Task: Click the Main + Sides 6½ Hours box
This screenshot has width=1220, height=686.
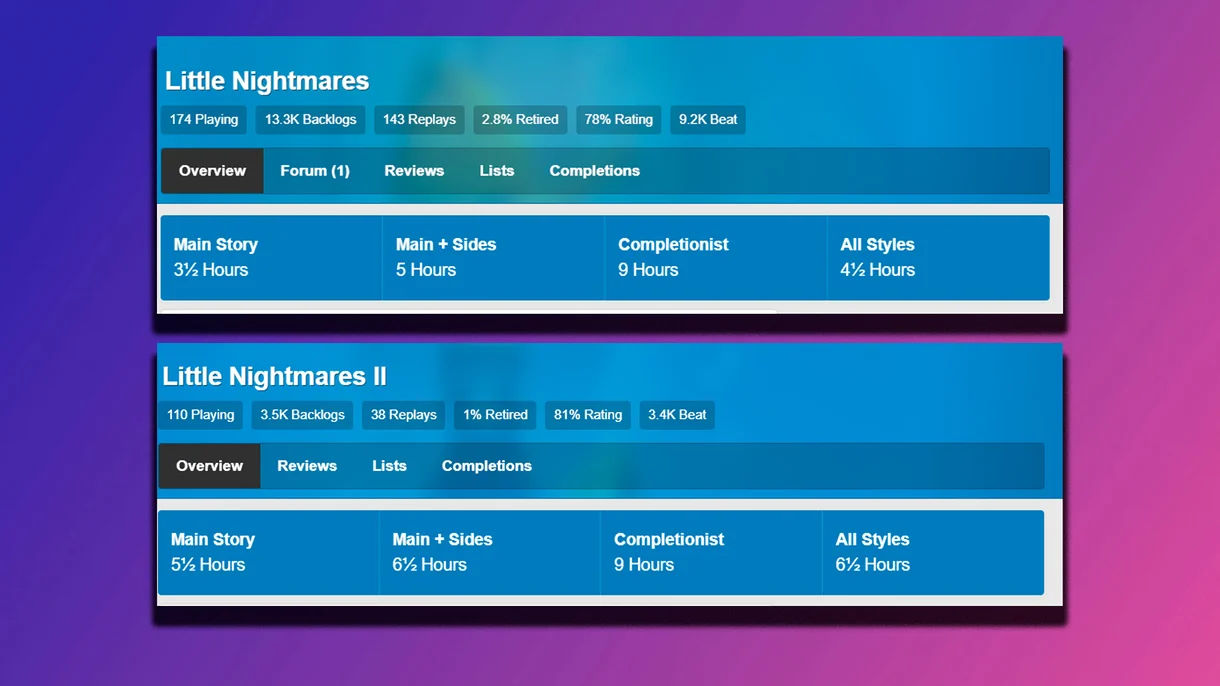Action: tap(490, 553)
